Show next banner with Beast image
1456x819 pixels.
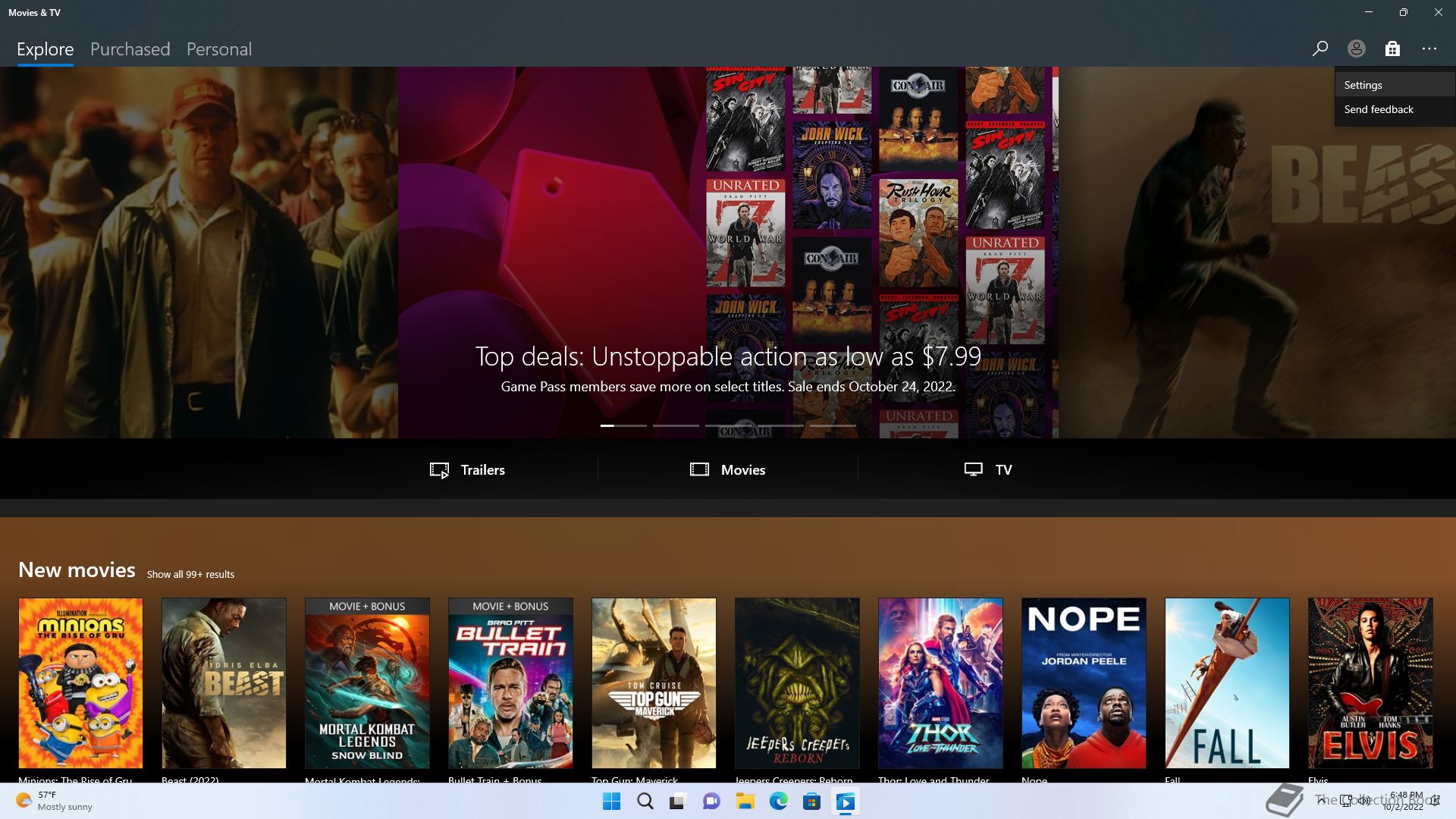point(1257,253)
